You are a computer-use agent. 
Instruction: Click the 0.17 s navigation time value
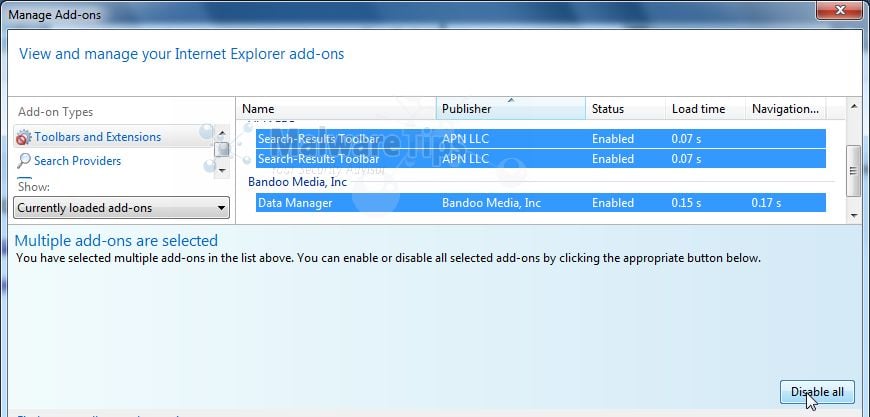click(766, 203)
